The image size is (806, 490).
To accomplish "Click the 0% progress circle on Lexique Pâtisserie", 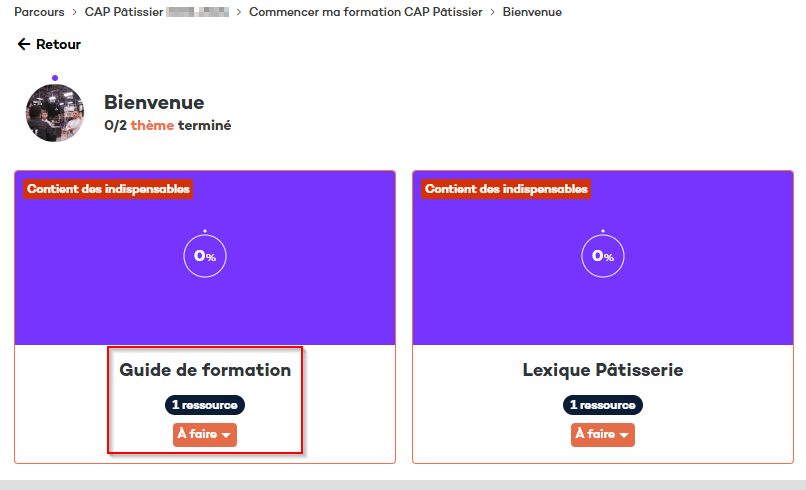I will point(603,256).
